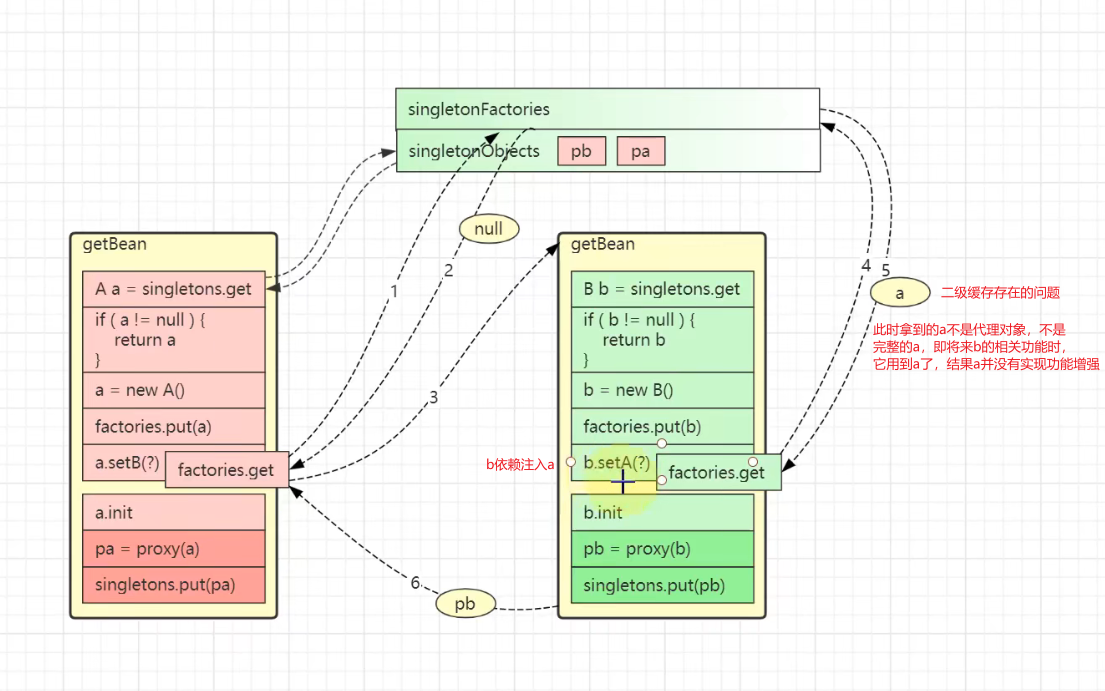This screenshot has width=1105, height=691.
Task: Select the 'b = new B()' step
Action: 662,390
